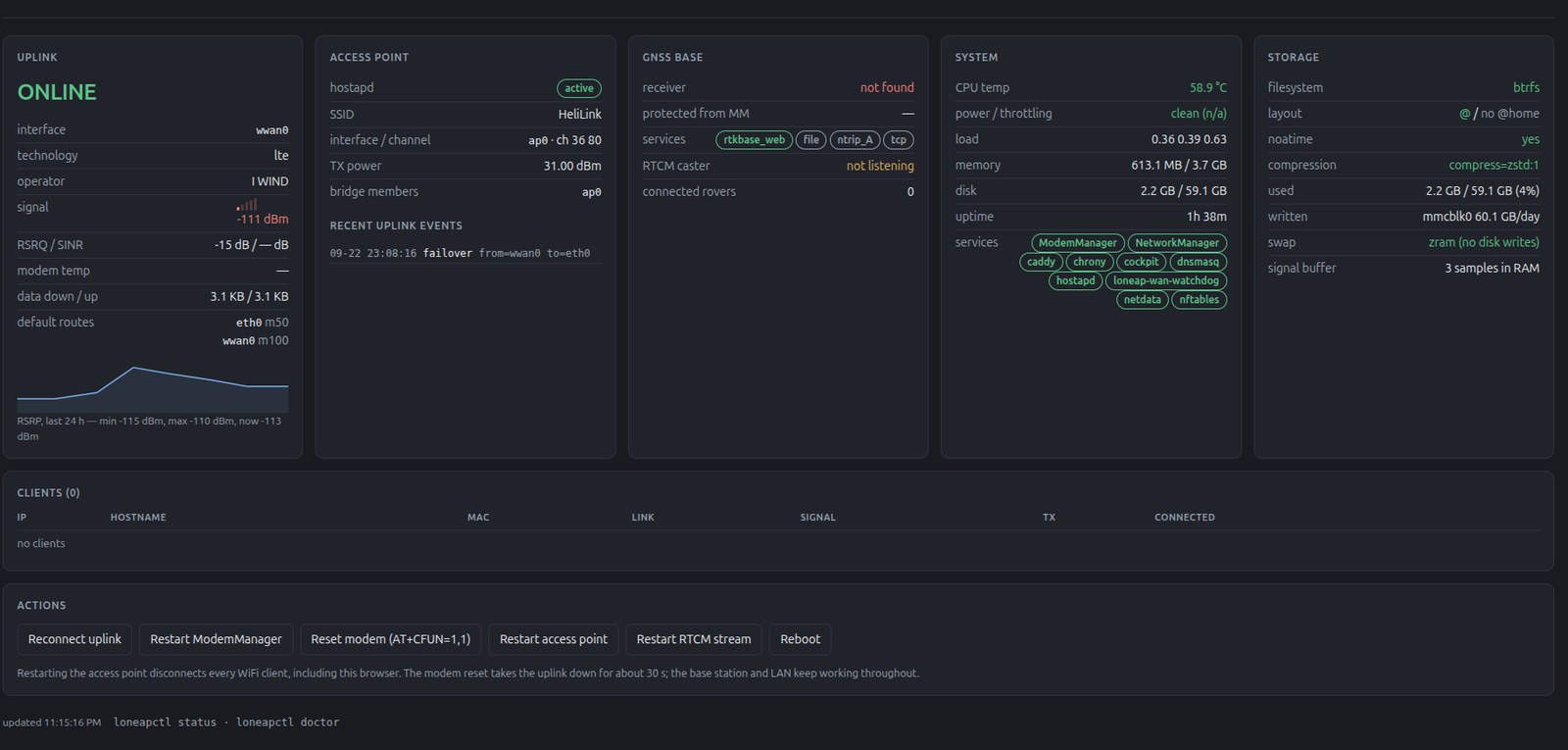Click the LINK column header in Clients
This screenshot has width=1568, height=750.
coord(643,518)
